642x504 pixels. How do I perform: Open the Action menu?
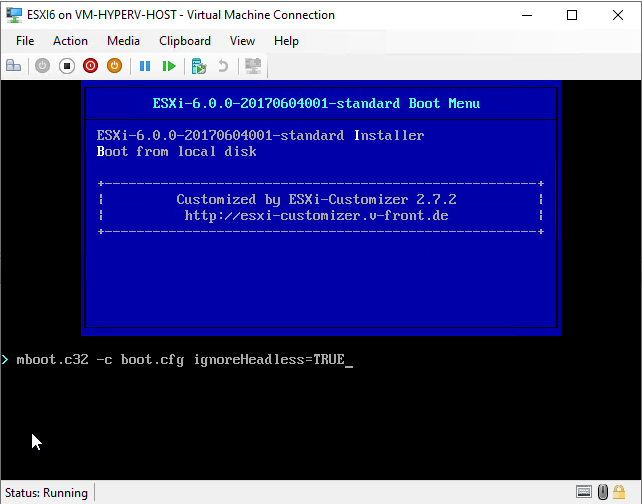coord(70,41)
